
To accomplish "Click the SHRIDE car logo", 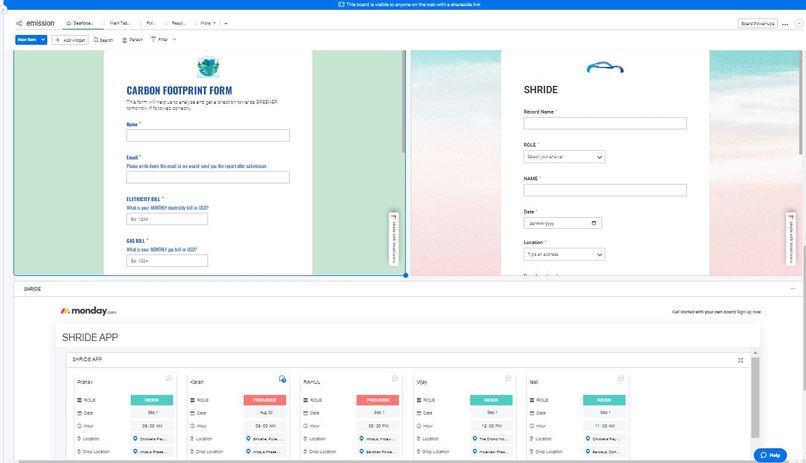I will [x=605, y=67].
